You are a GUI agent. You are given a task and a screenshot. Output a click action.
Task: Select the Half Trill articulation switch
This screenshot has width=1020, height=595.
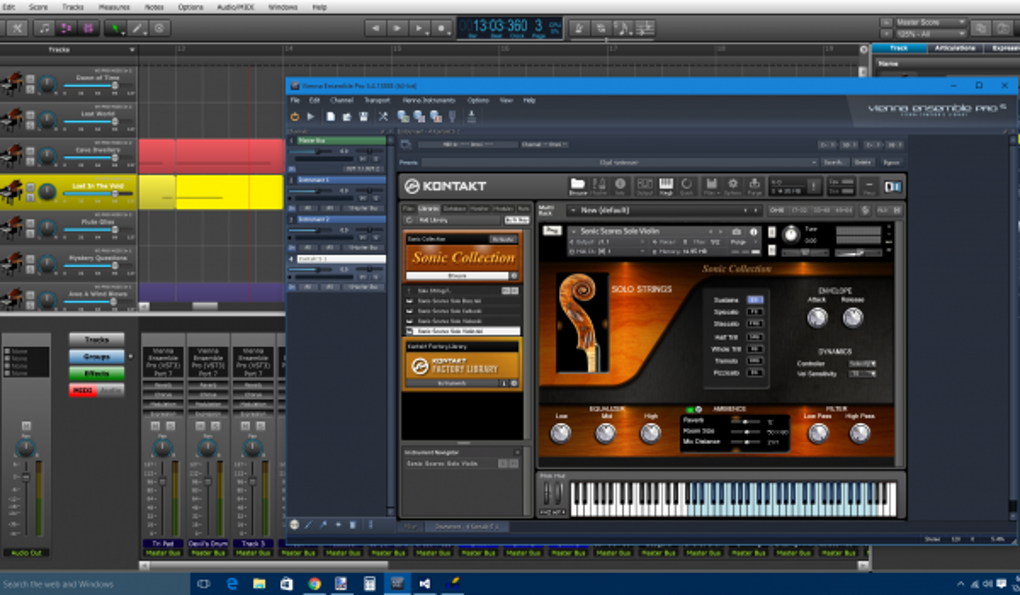(x=755, y=337)
